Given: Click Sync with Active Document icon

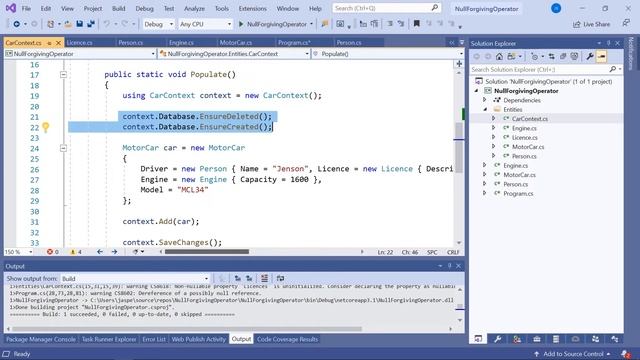Looking at the screenshot, I should point(551,56).
